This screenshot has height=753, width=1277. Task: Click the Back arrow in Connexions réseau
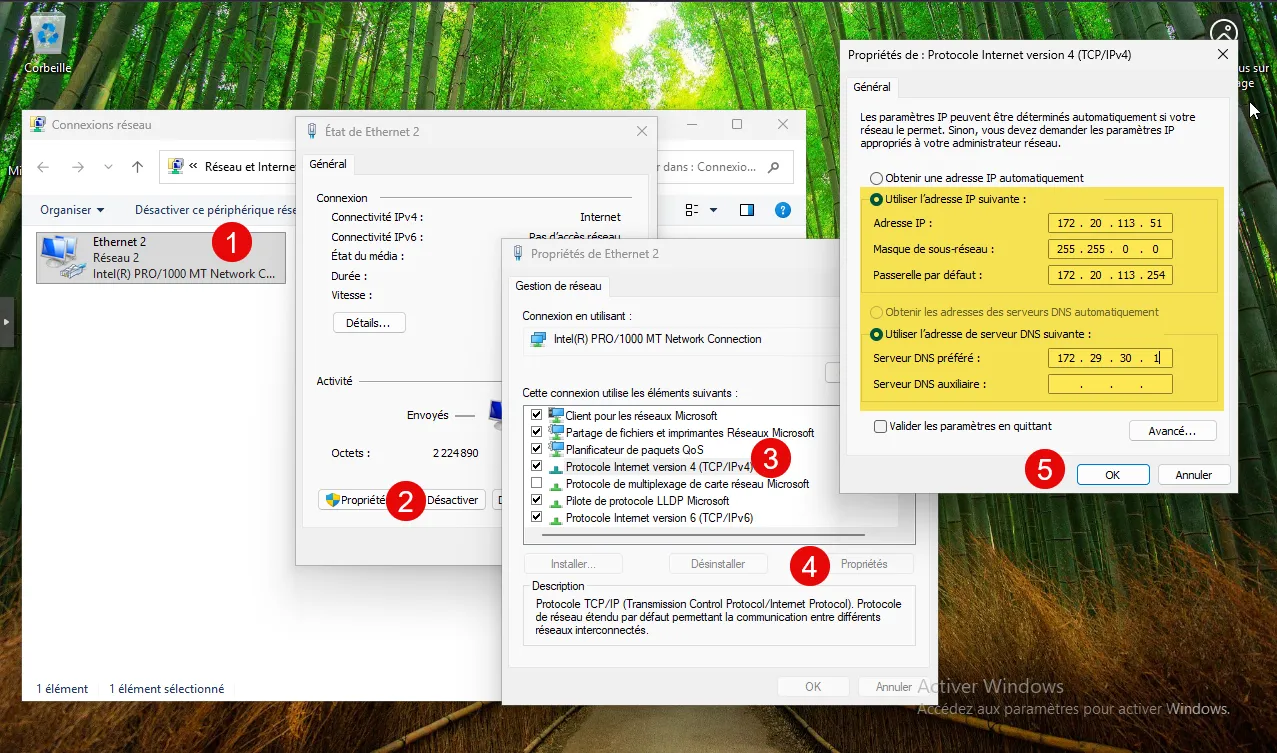tap(43, 167)
